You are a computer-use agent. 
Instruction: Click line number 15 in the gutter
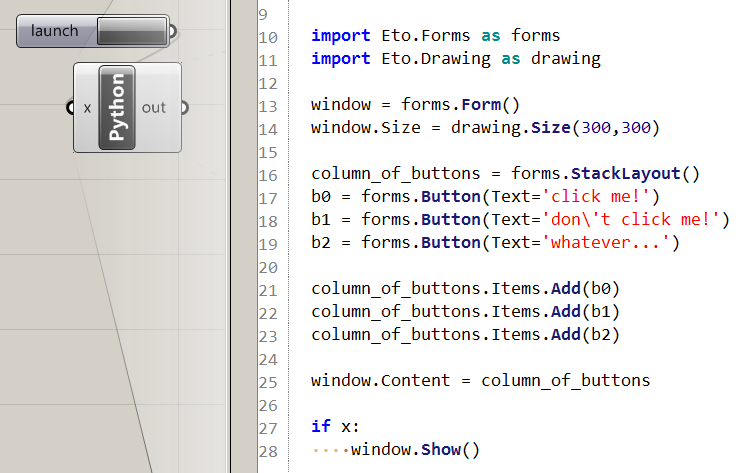pyautogui.click(x=268, y=153)
